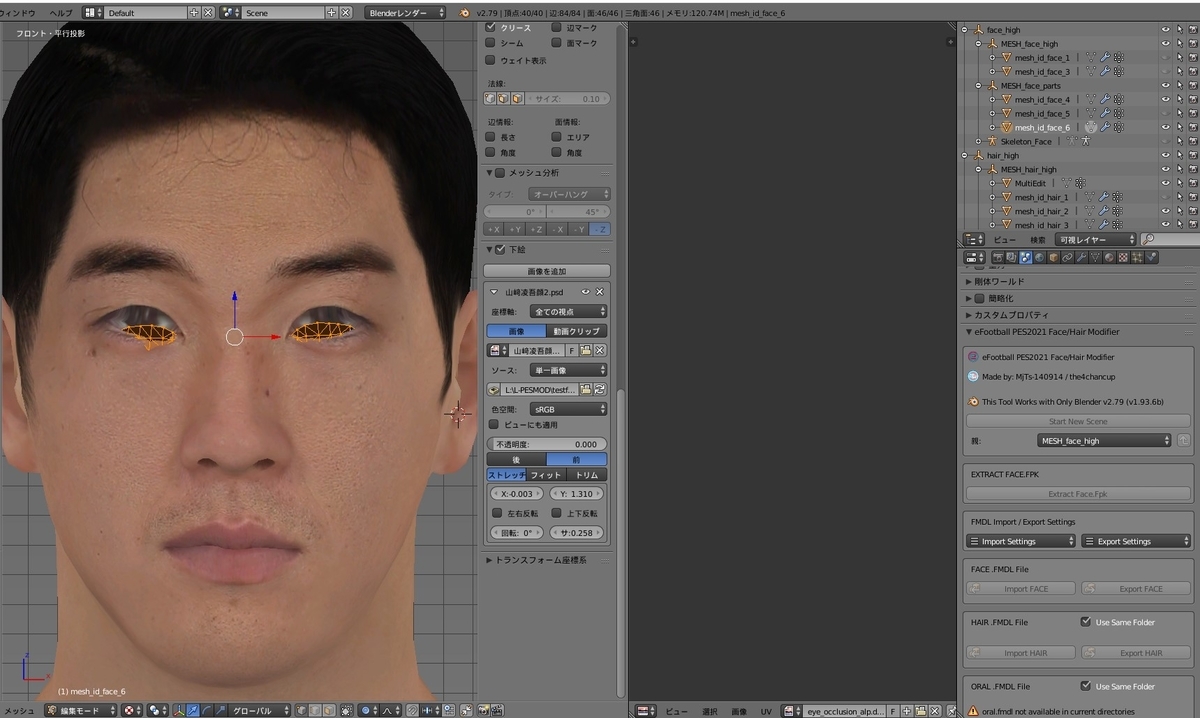
Task: Open the Object properties tab cube icon
Action: (1054, 258)
